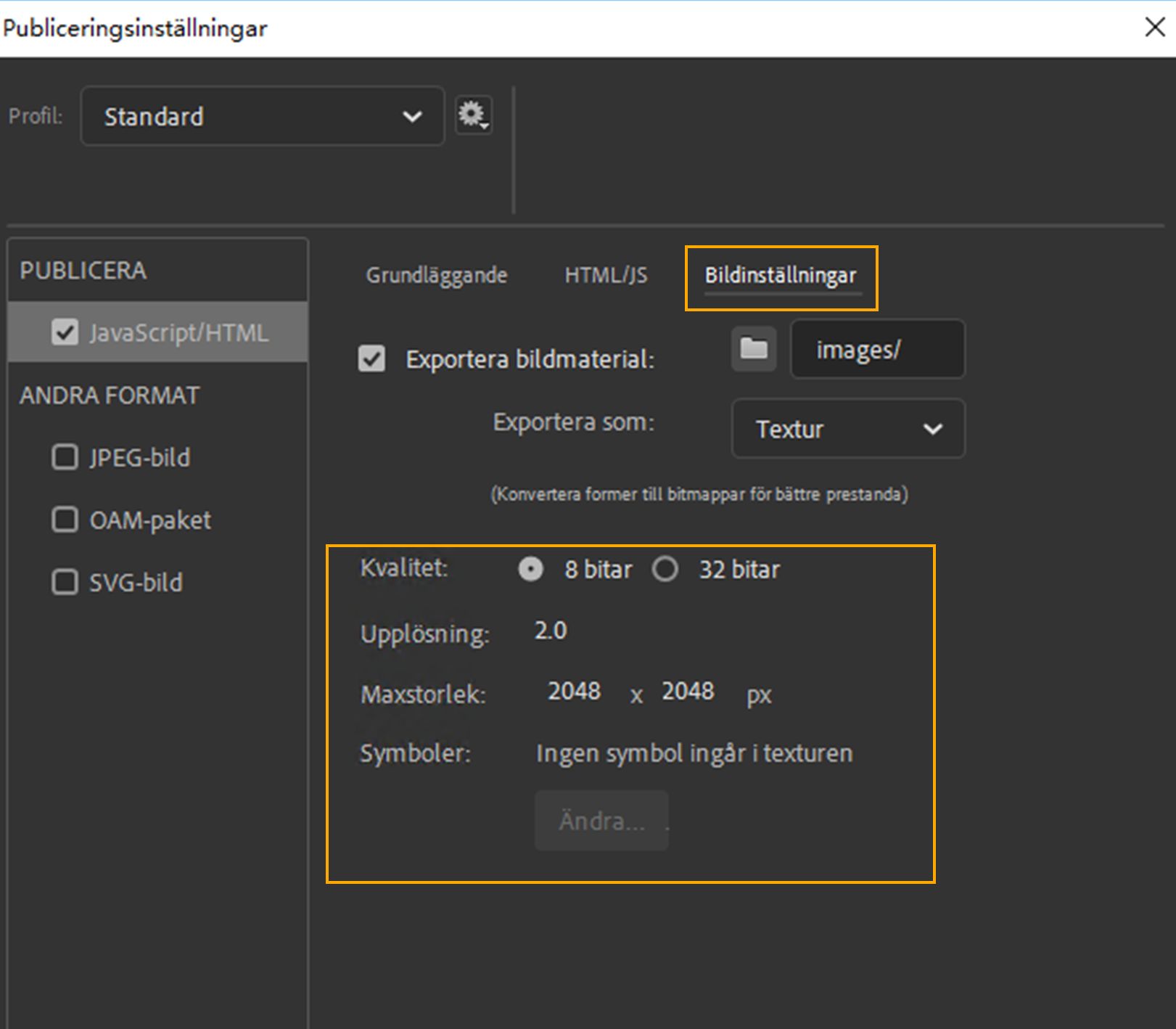Click the Upplösning 2.0 value
The height and width of the screenshot is (1029, 1176).
(x=551, y=631)
